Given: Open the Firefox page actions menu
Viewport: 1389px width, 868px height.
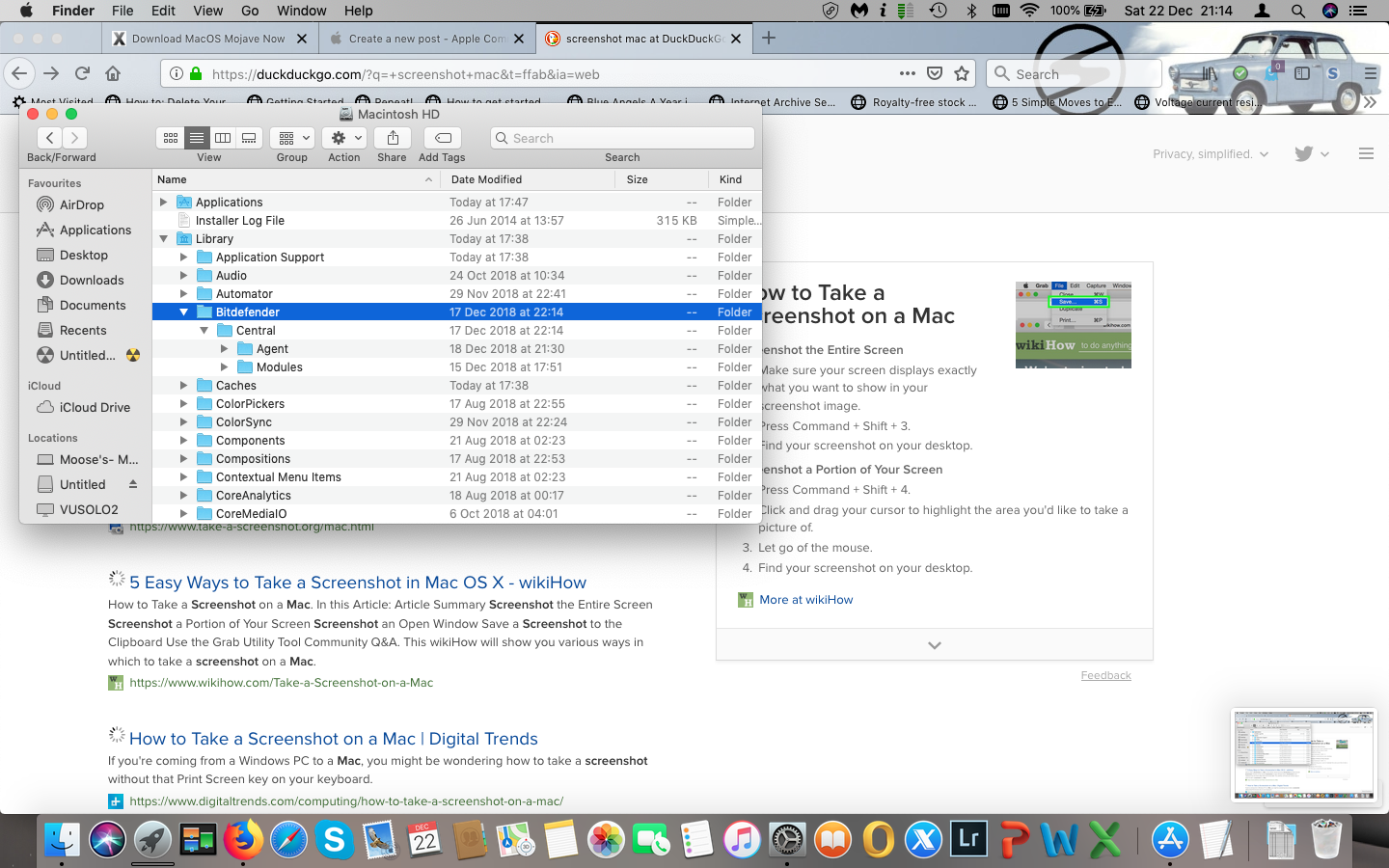Looking at the screenshot, I should click(x=908, y=73).
